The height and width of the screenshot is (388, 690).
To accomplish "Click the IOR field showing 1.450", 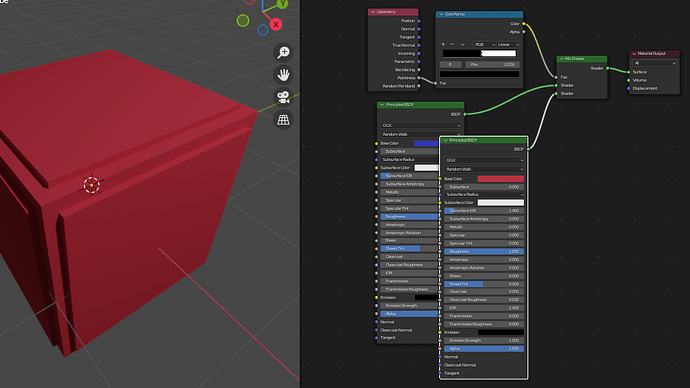I will pyautogui.click(x=484, y=308).
